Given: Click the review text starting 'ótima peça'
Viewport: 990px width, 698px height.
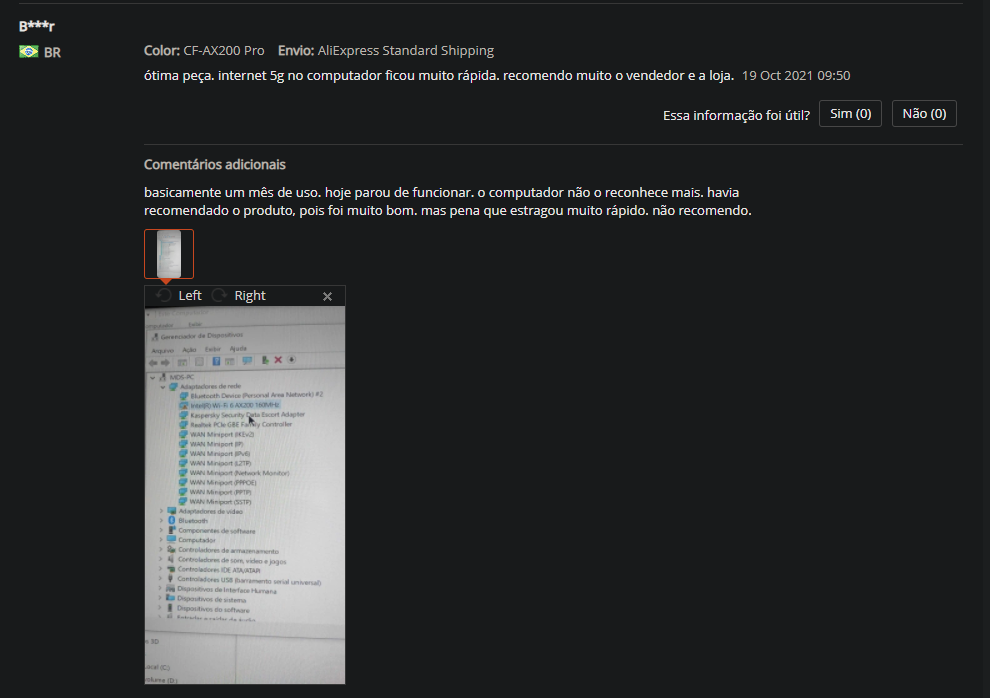Looking at the screenshot, I should click(439, 76).
